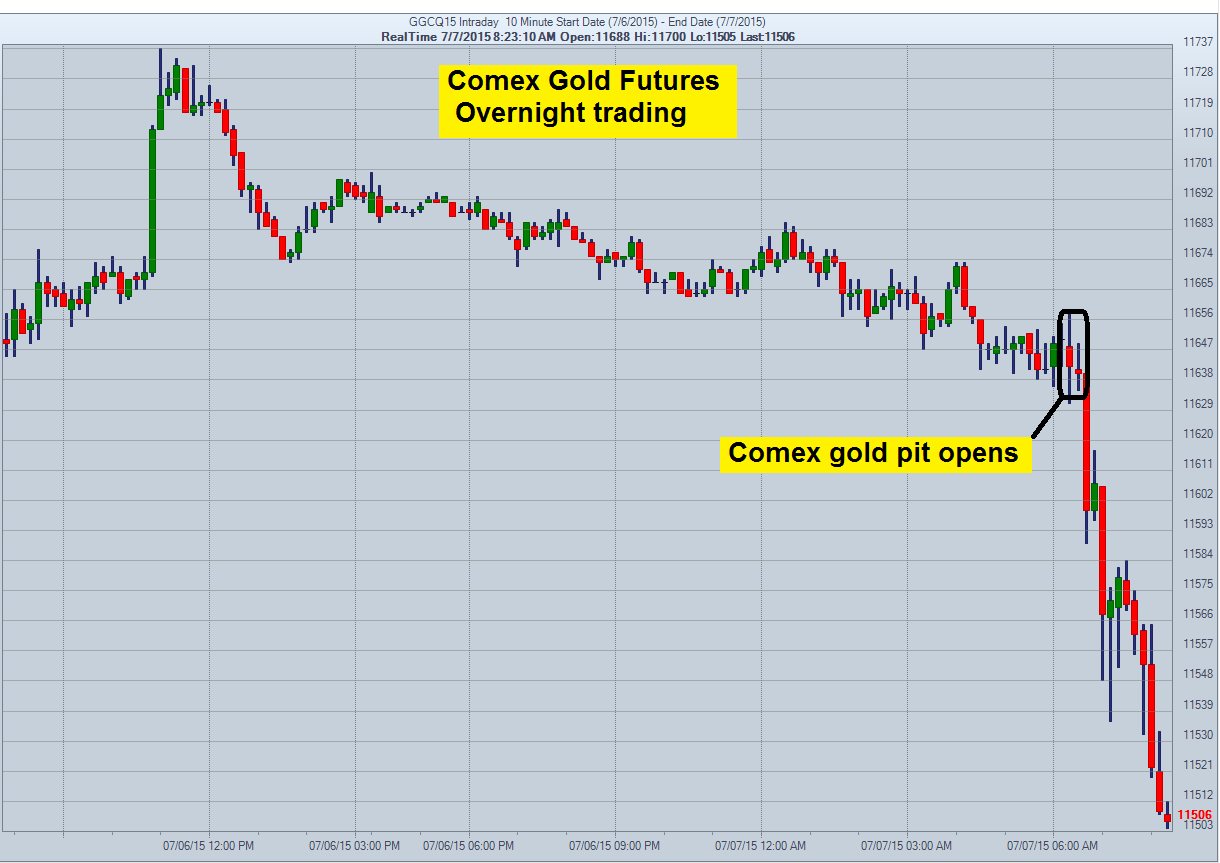Click the 11602 price axis label
This screenshot has height=863, width=1220.
1198,493
